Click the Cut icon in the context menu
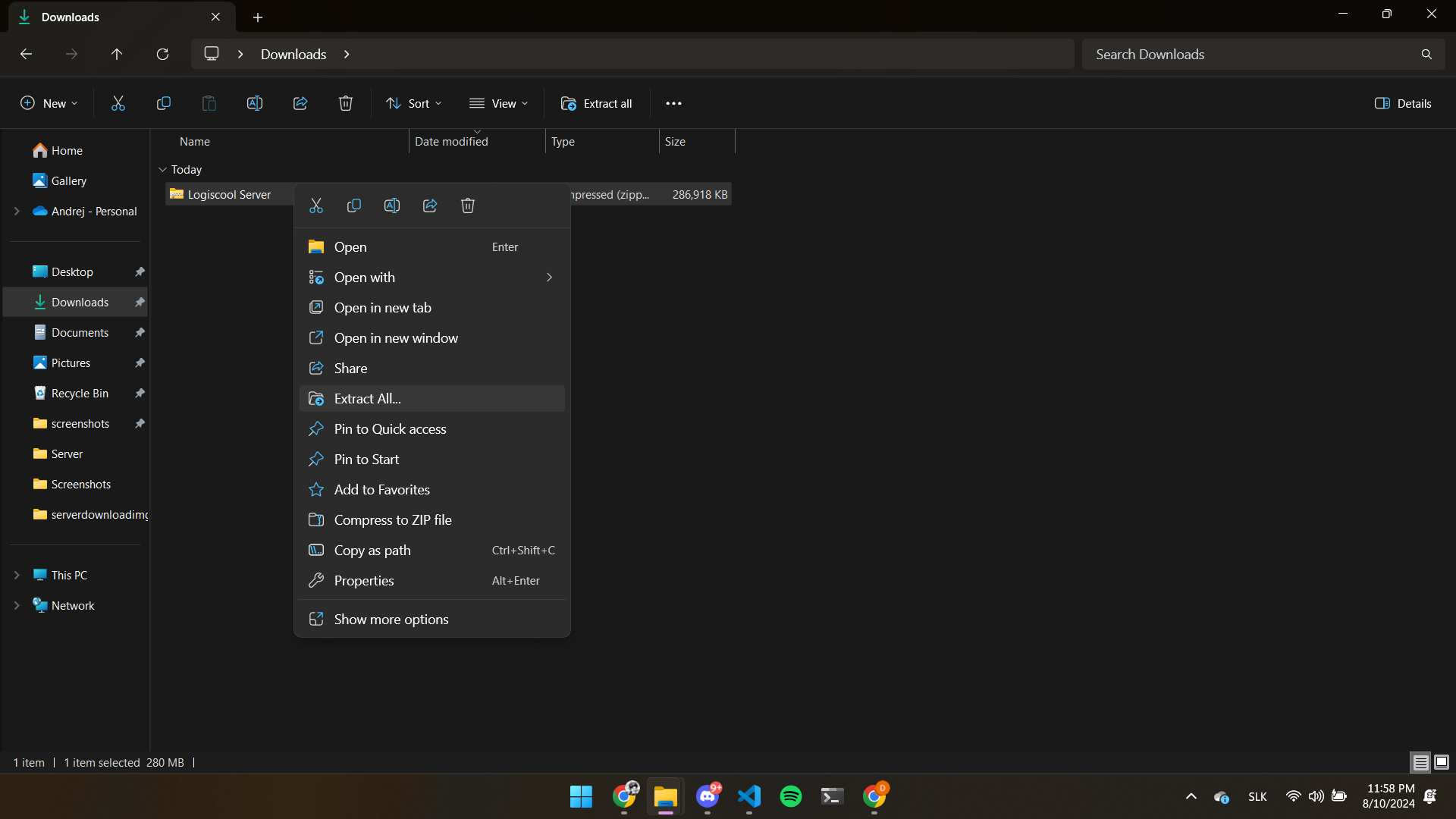The width and height of the screenshot is (1456, 819). coord(316,206)
